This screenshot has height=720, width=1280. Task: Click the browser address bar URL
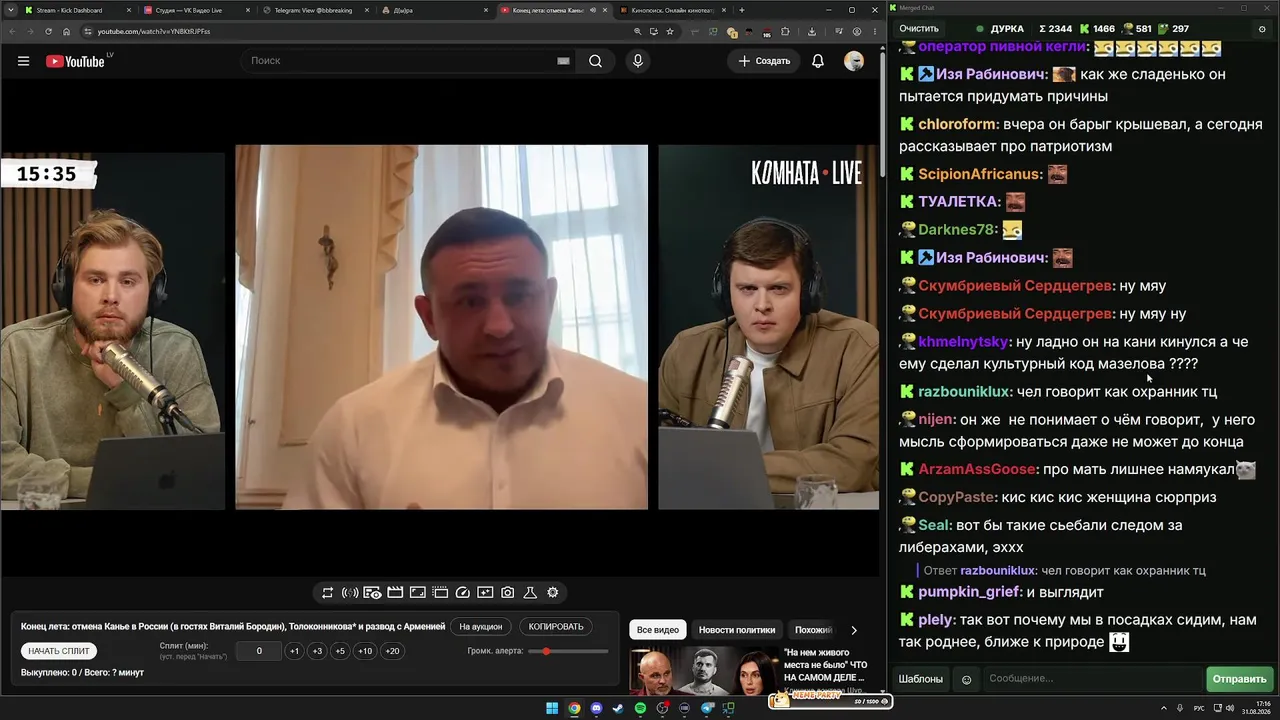point(154,31)
